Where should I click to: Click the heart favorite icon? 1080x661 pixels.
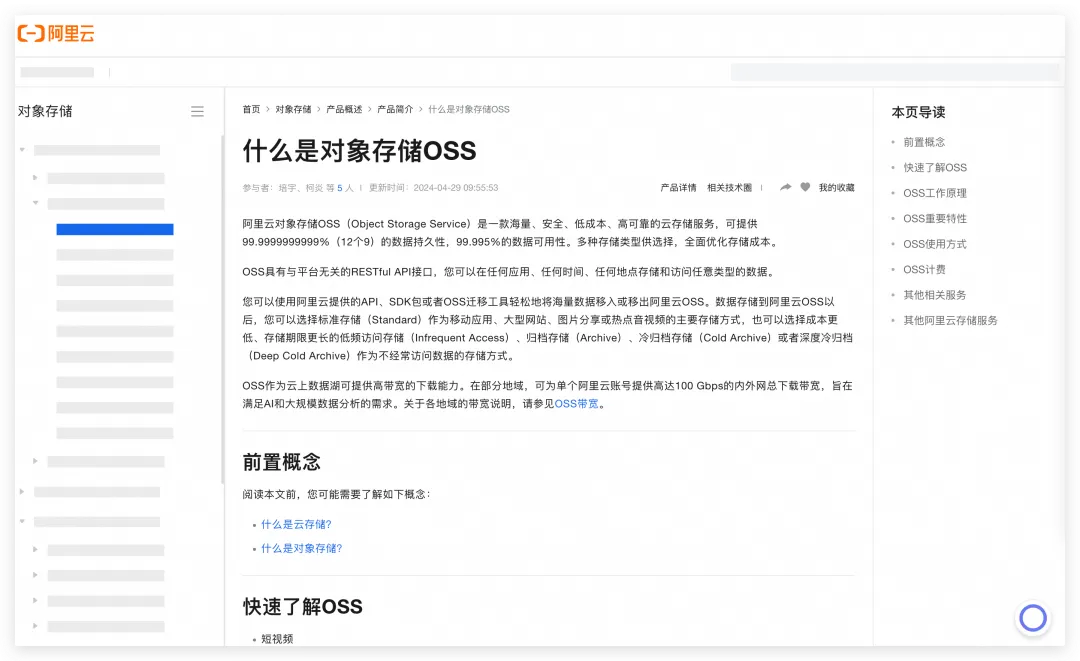(805, 187)
